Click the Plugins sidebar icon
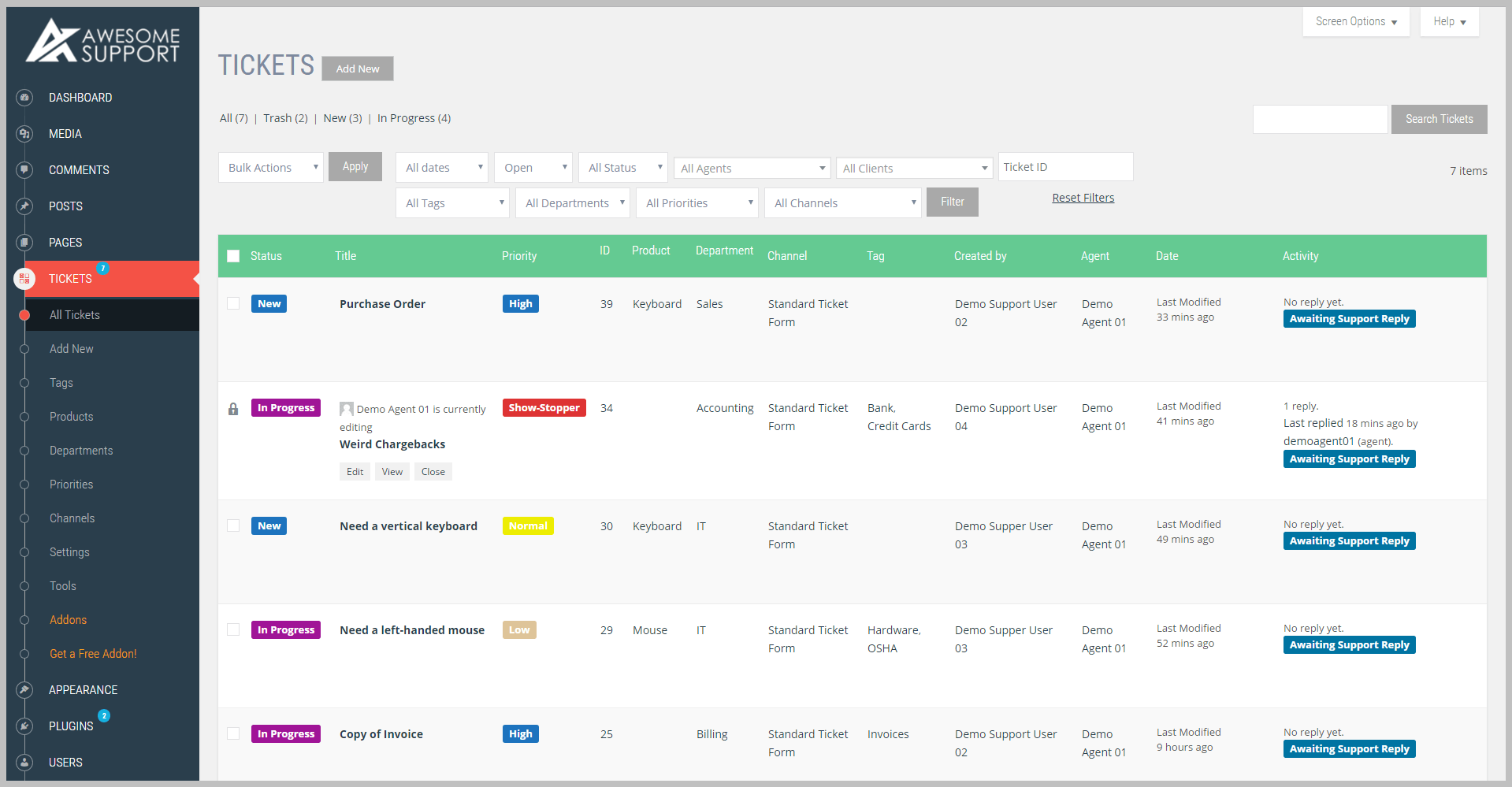The width and height of the screenshot is (1512, 787). [24, 726]
